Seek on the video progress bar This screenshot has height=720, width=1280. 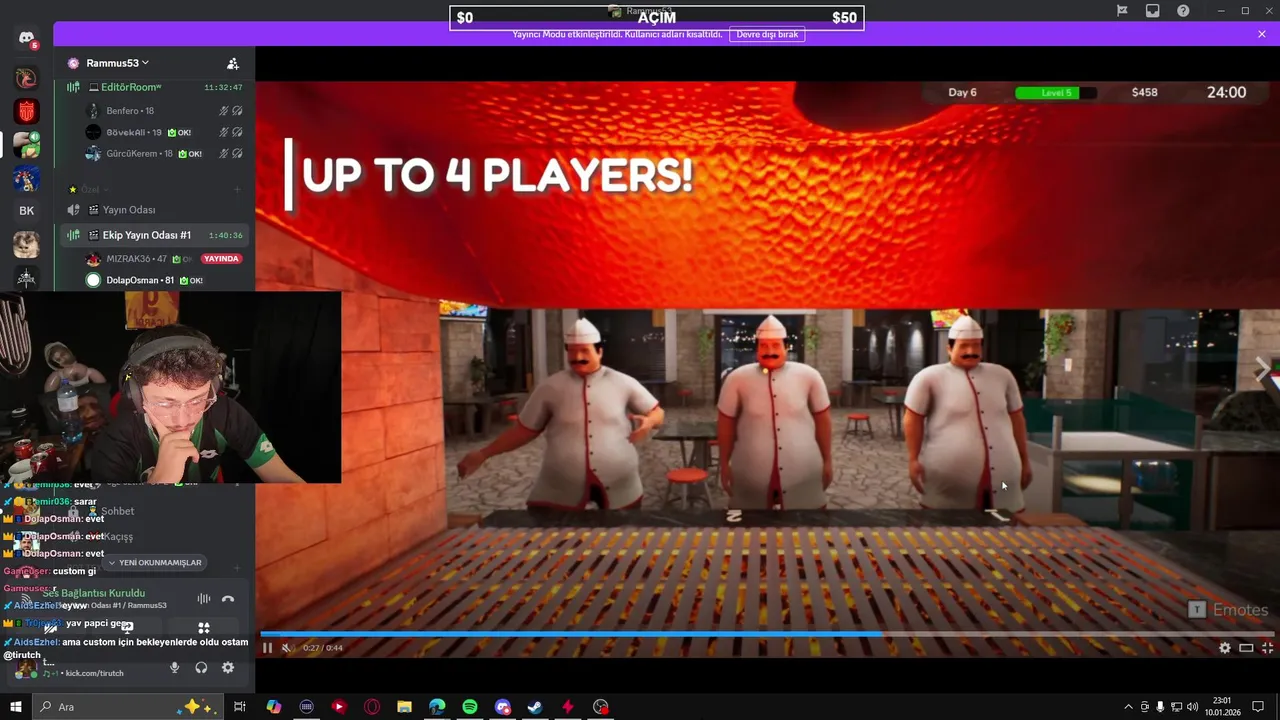[x=766, y=634]
